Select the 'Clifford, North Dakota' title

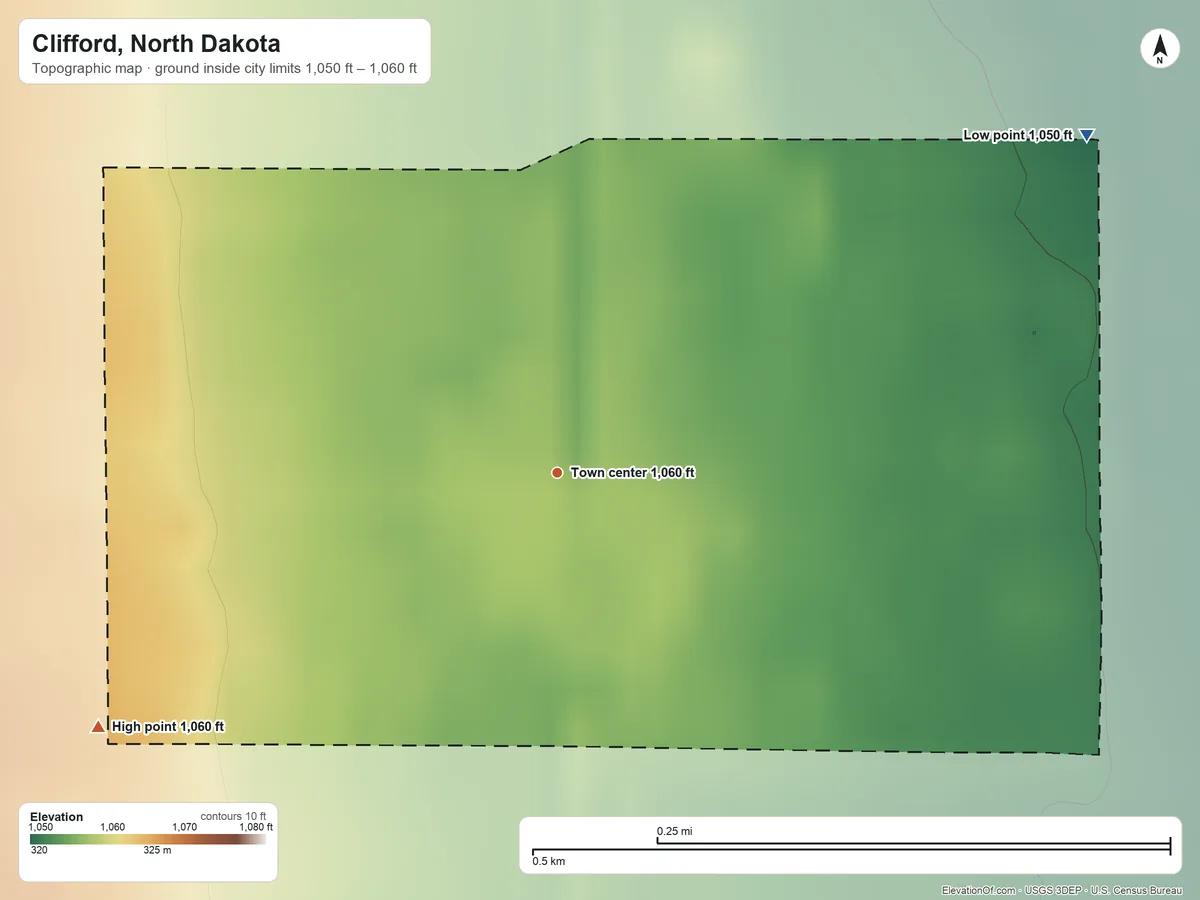click(x=156, y=44)
